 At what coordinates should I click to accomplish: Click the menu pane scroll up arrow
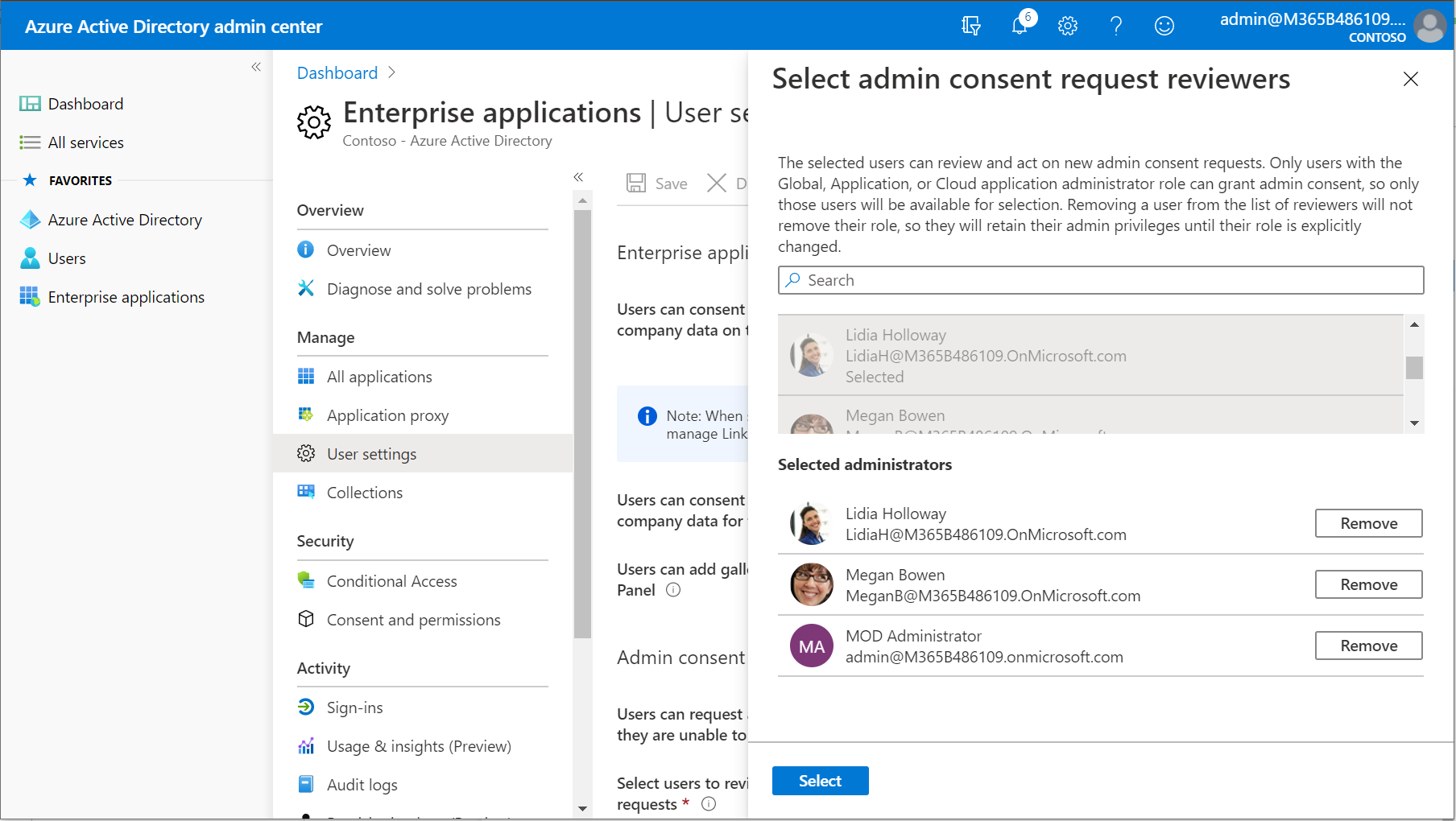(583, 200)
